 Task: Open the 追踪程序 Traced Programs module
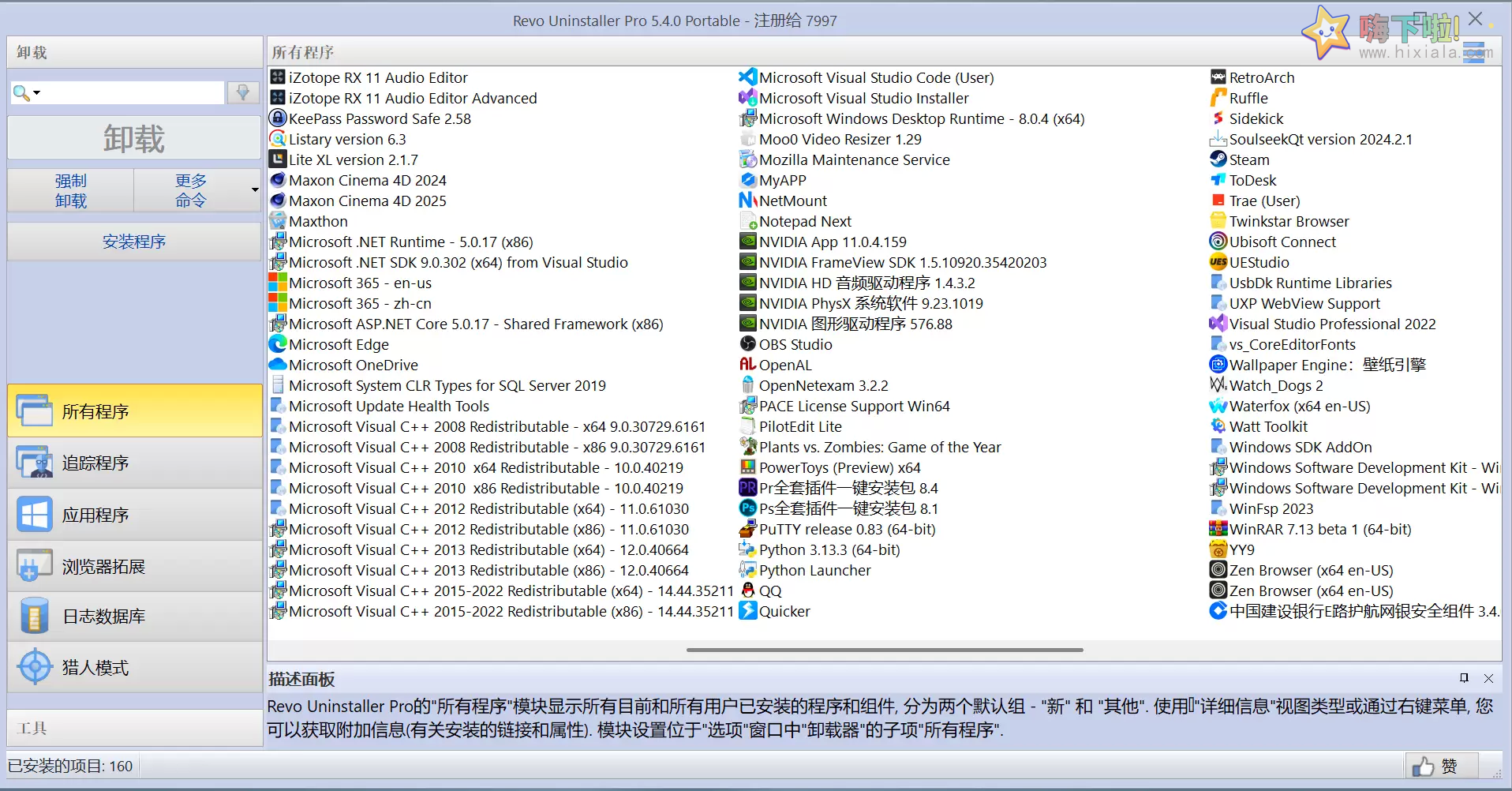click(95, 463)
